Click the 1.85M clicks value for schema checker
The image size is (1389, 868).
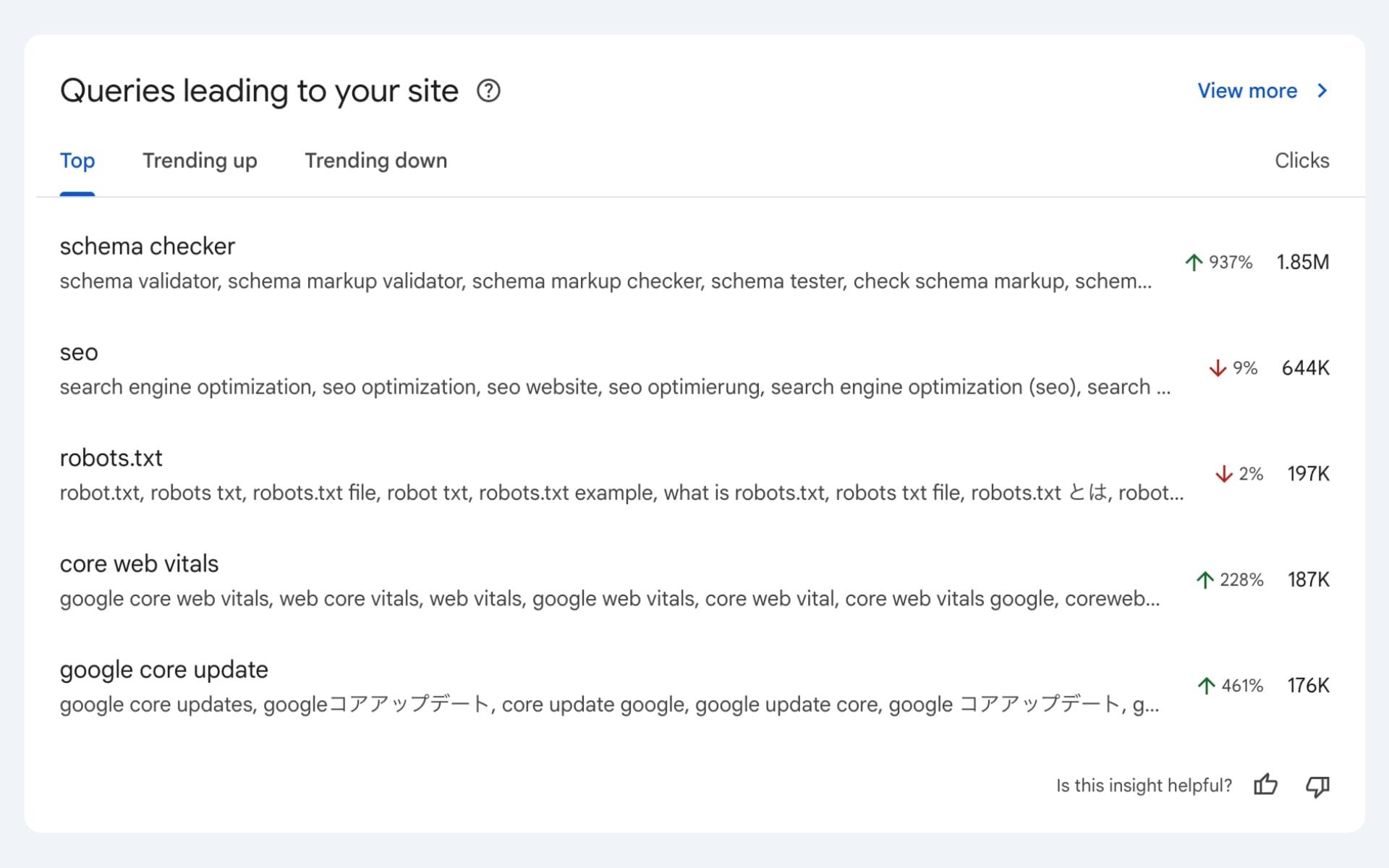pyautogui.click(x=1302, y=262)
